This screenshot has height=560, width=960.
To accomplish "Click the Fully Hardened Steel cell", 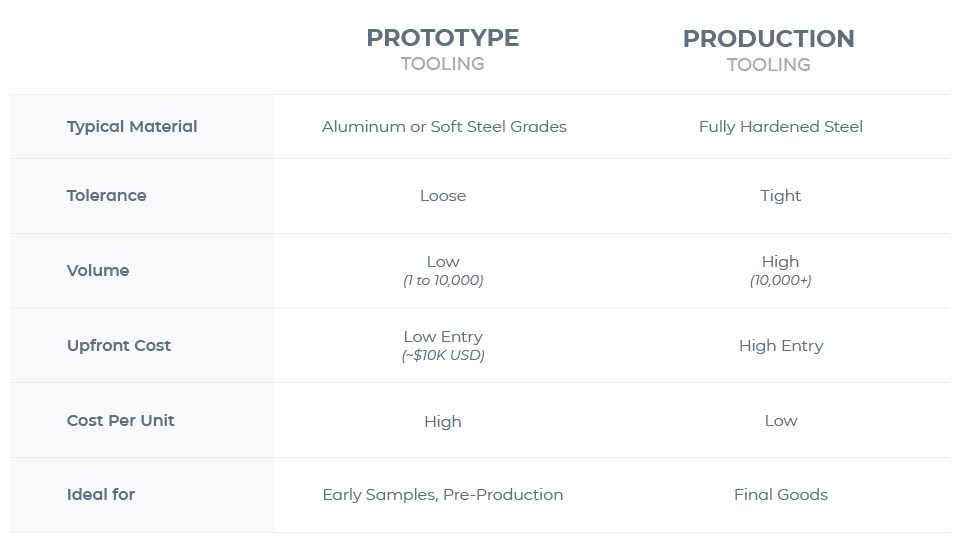I will (x=780, y=127).
